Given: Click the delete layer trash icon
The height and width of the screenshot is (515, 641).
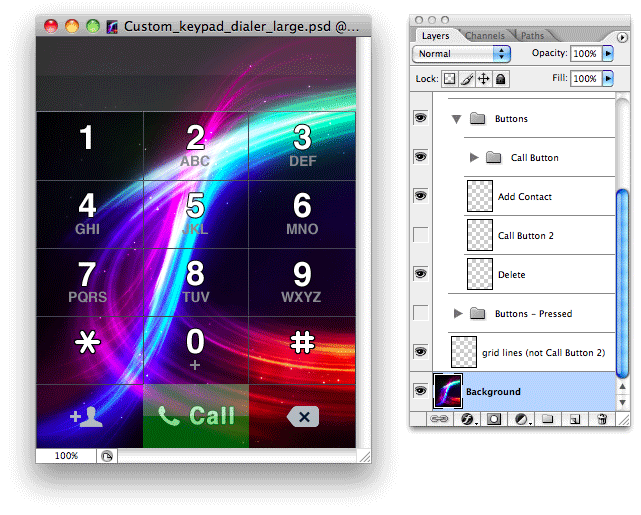Looking at the screenshot, I should 602,419.
